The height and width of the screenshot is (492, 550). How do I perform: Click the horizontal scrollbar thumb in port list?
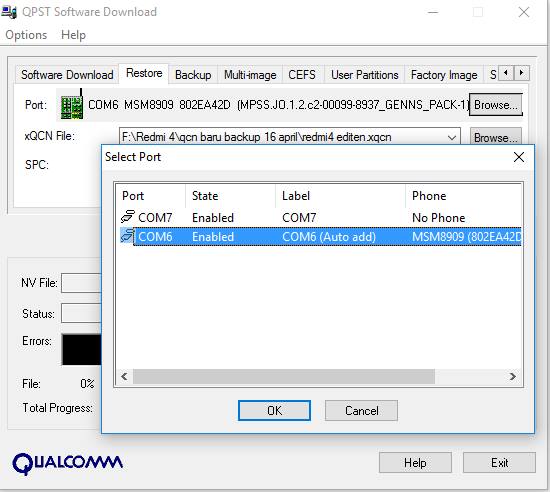(x=284, y=377)
